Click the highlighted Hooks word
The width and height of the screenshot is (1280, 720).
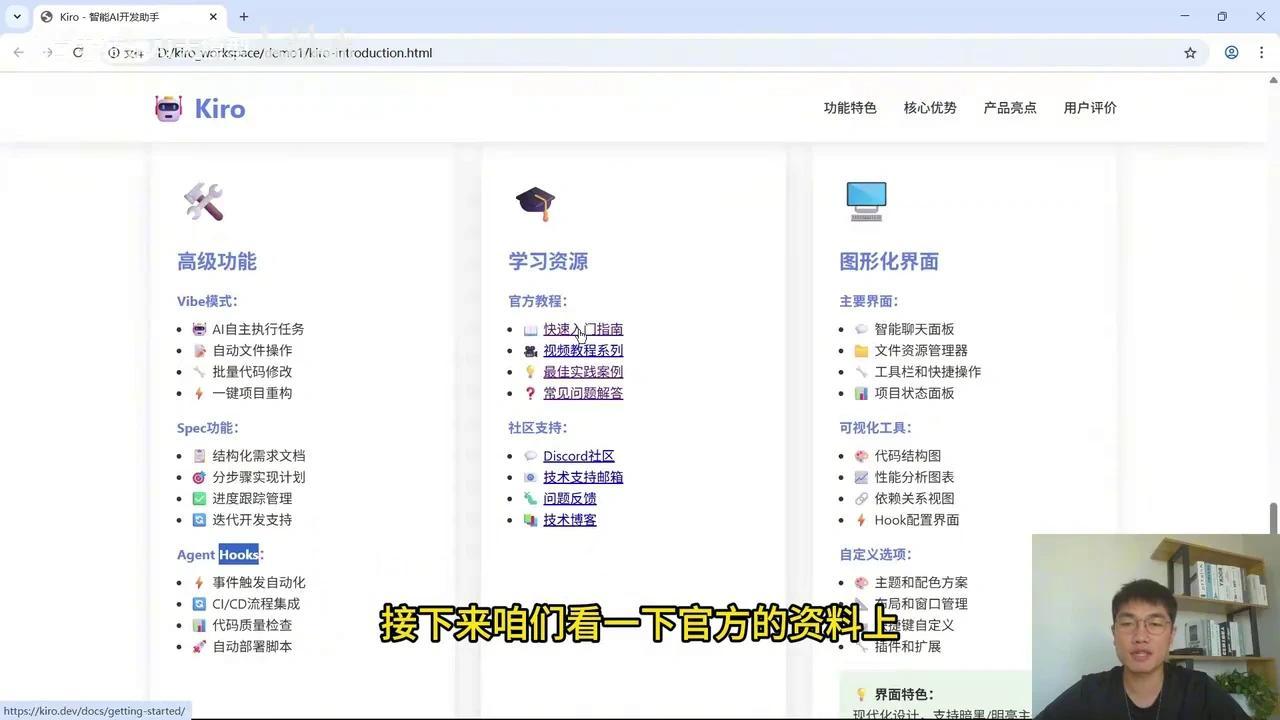(239, 554)
